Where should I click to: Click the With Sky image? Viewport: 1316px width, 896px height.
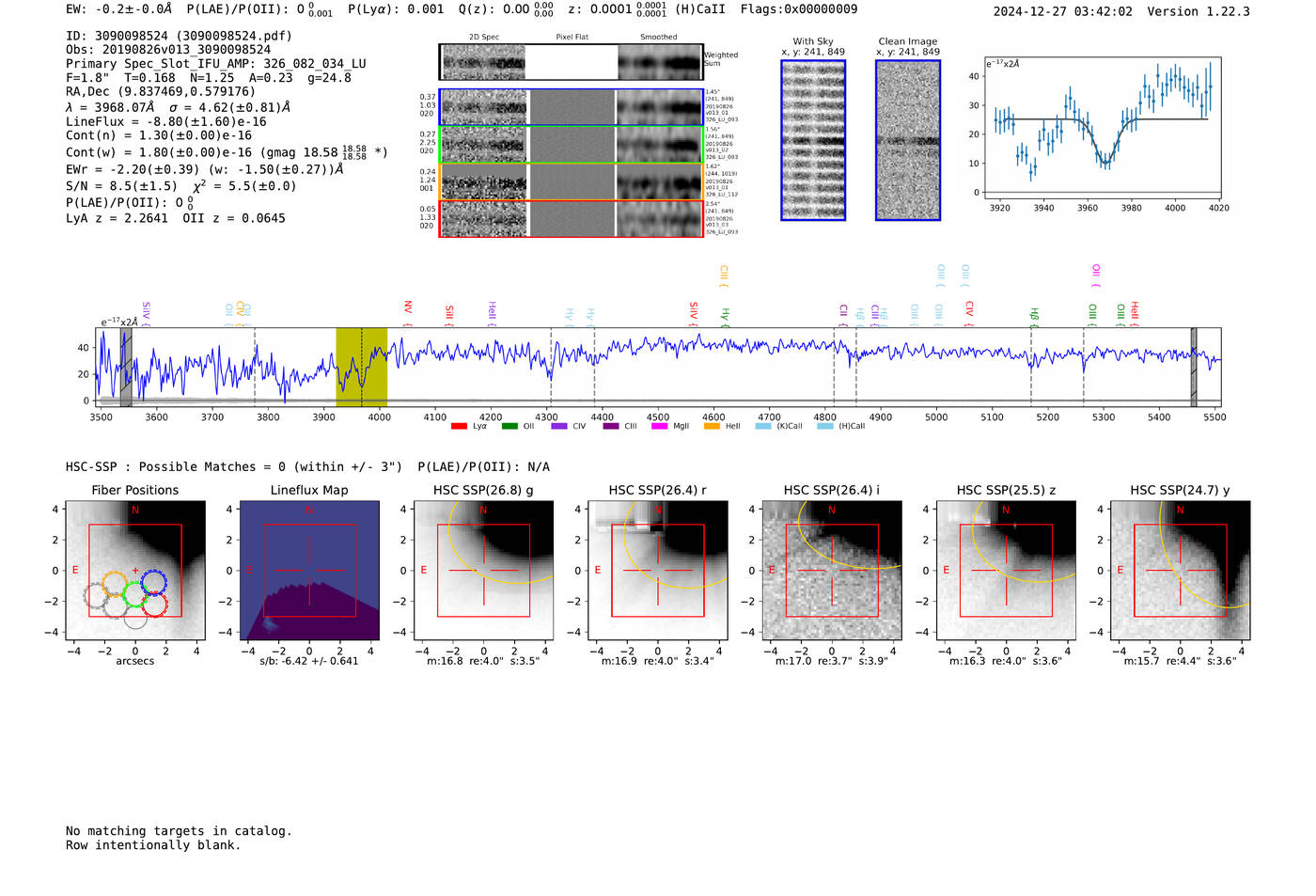pos(813,140)
